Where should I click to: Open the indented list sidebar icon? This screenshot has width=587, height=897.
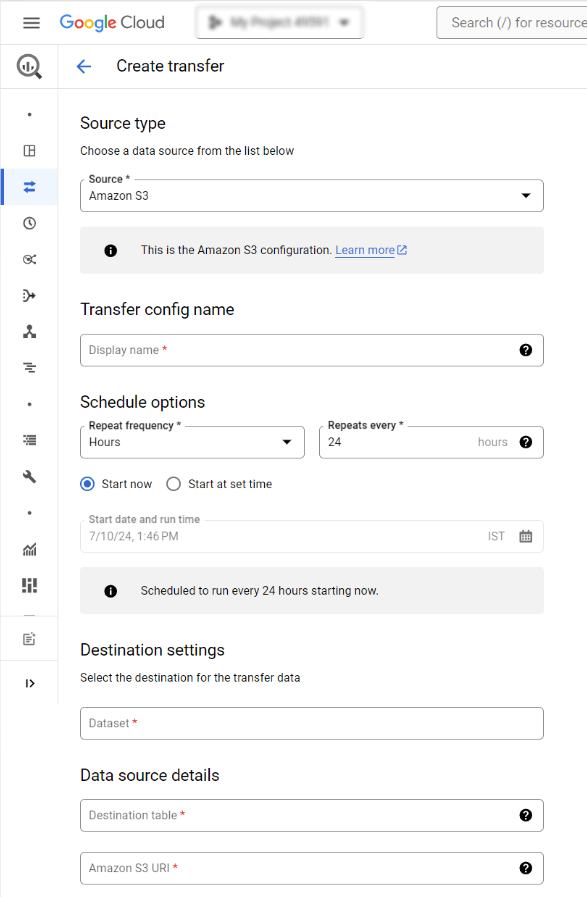point(29,440)
